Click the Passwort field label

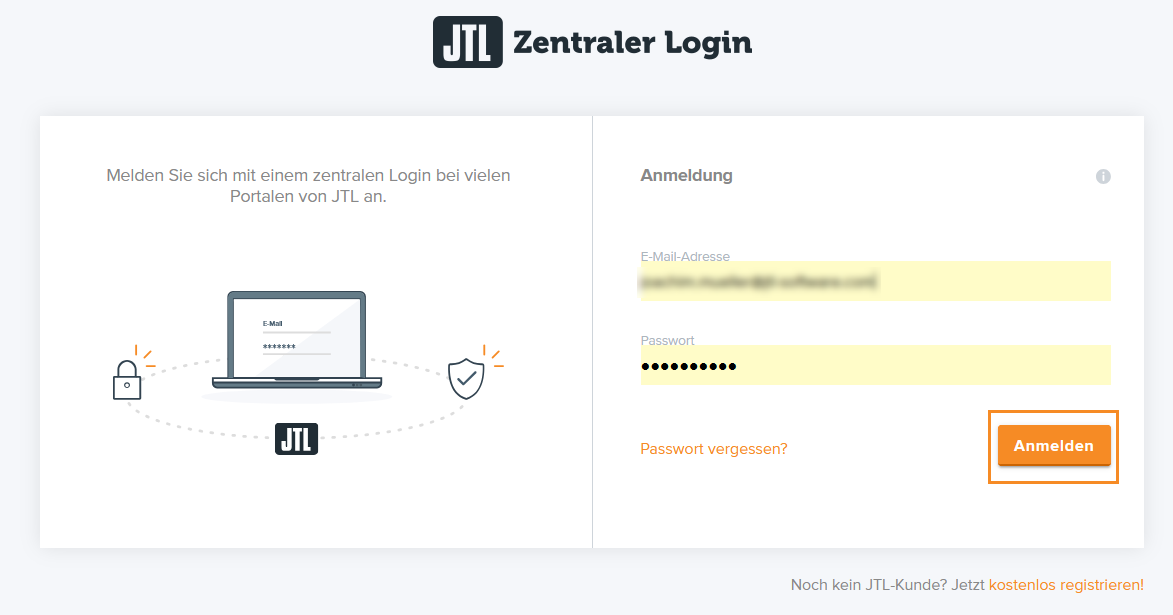(667, 341)
